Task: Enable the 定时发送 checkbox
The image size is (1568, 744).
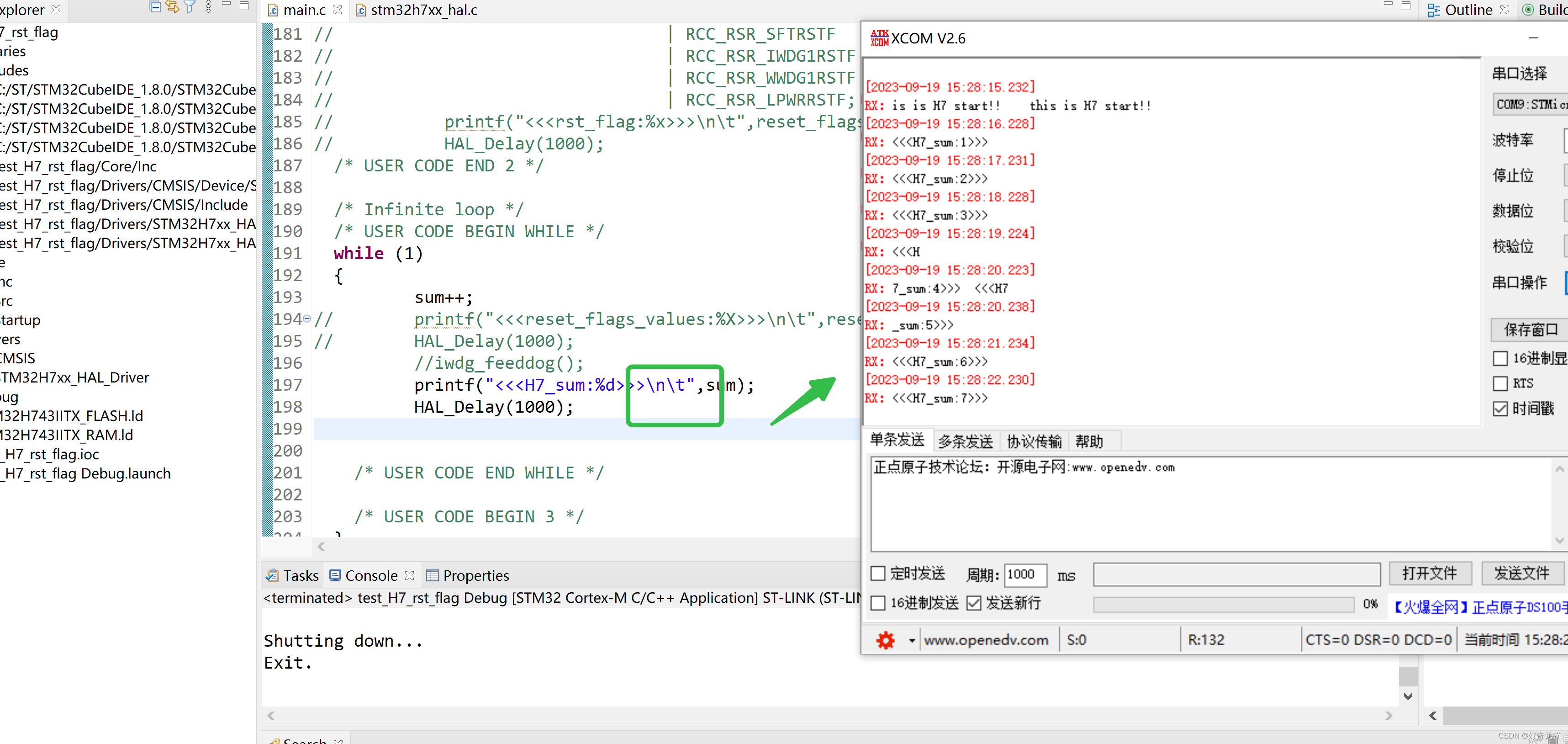Action: click(x=878, y=574)
